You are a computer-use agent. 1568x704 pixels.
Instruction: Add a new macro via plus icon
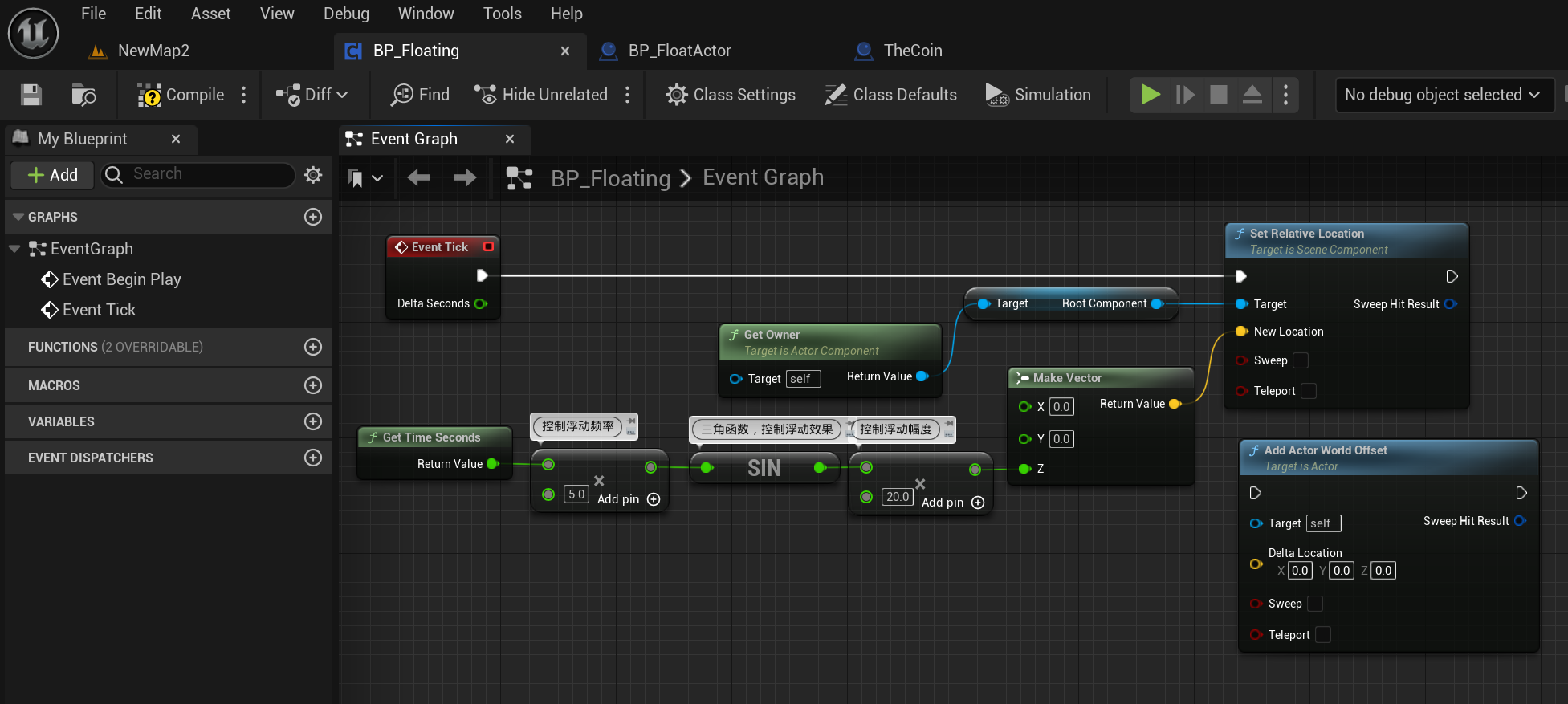(313, 385)
